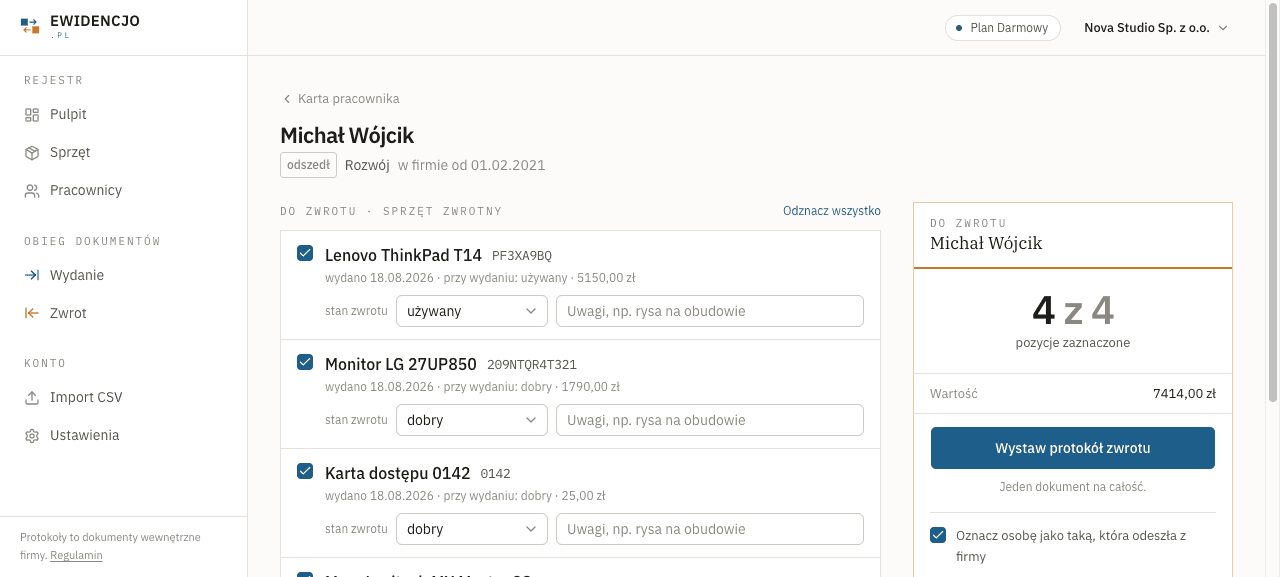Click the Pulpit dashboard icon
The image size is (1280, 577).
click(x=32, y=115)
